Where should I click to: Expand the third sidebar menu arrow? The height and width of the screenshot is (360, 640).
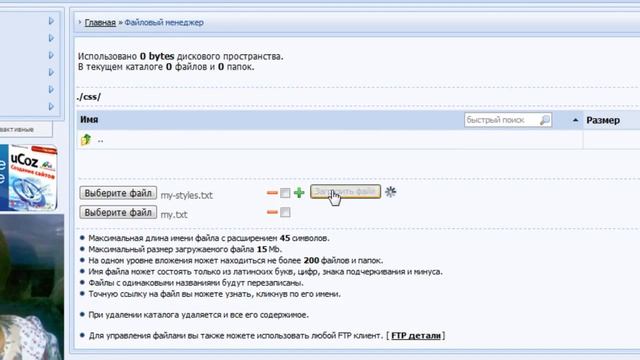click(x=51, y=55)
